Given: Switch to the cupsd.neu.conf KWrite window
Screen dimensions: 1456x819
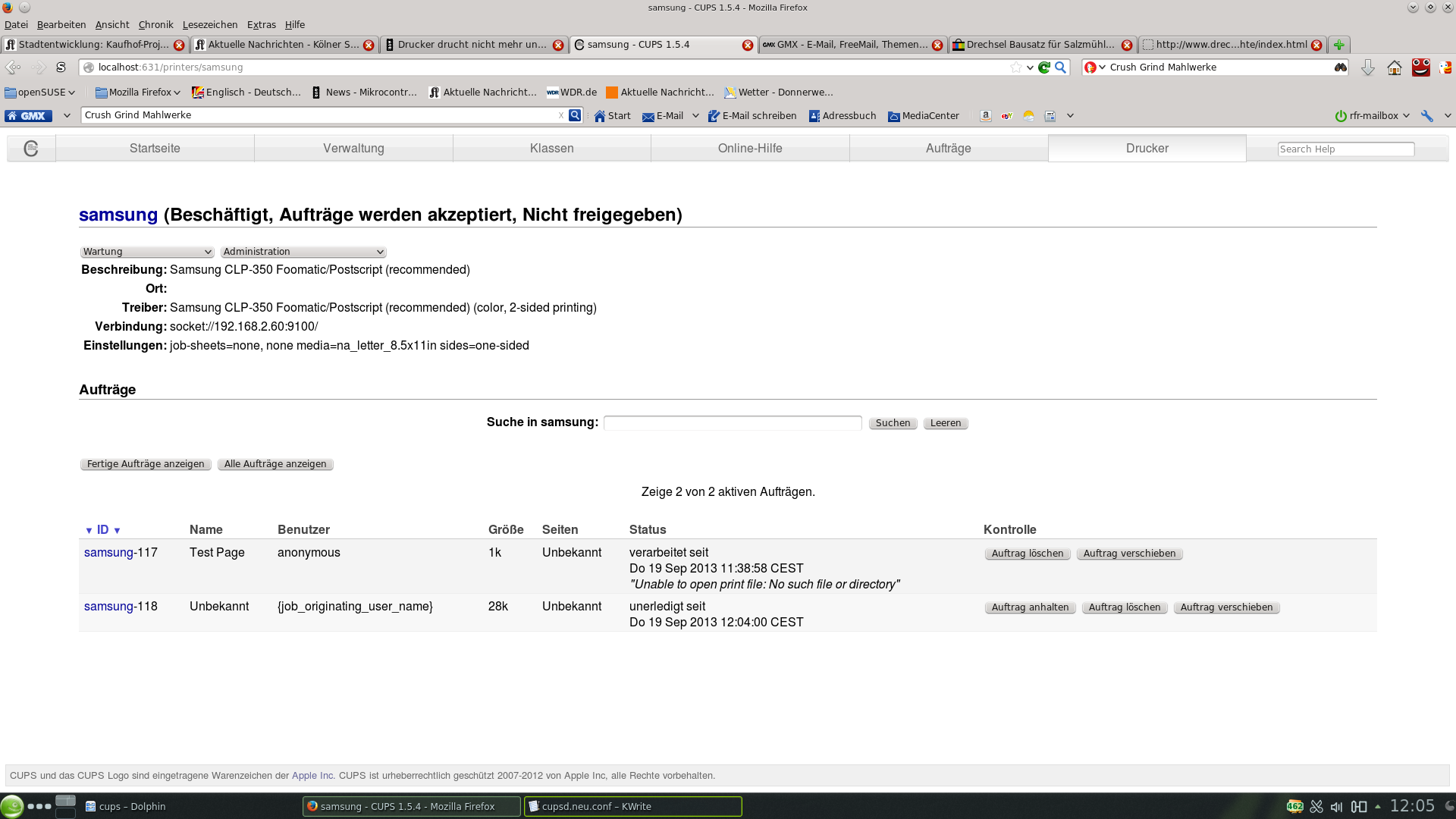Looking at the screenshot, I should click(632, 806).
